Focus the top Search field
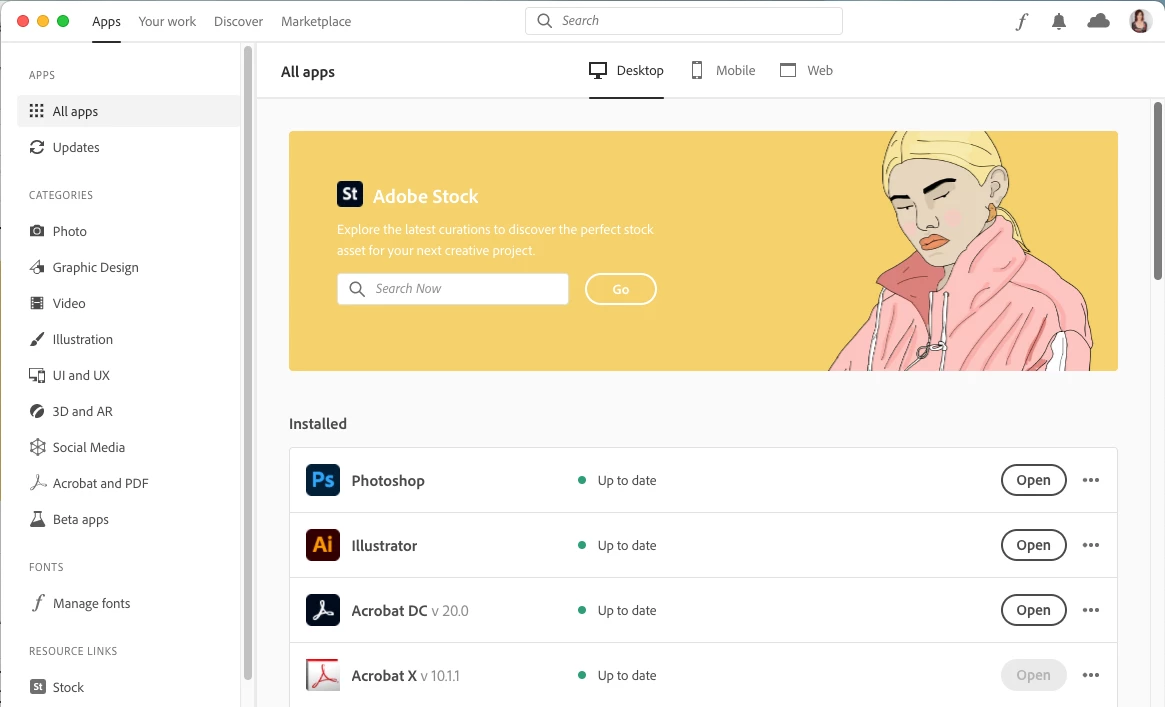Image resolution: width=1165 pixels, height=707 pixels. [684, 21]
